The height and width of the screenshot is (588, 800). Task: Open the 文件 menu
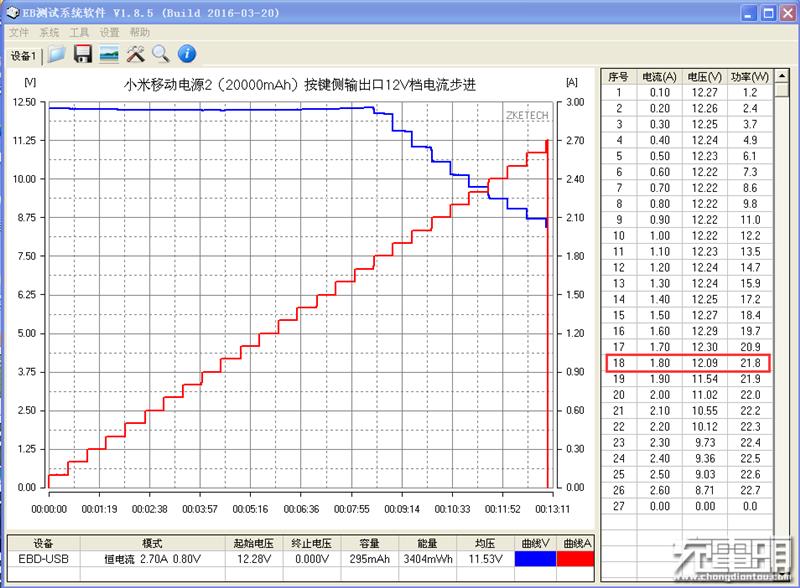tap(19, 33)
